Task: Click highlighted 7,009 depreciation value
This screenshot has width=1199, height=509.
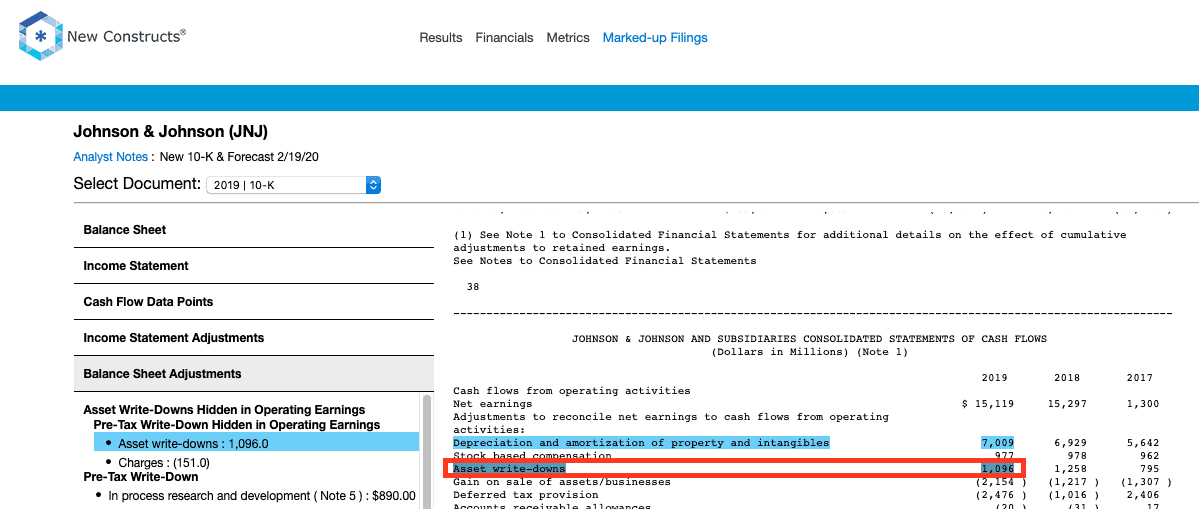Action: point(997,443)
